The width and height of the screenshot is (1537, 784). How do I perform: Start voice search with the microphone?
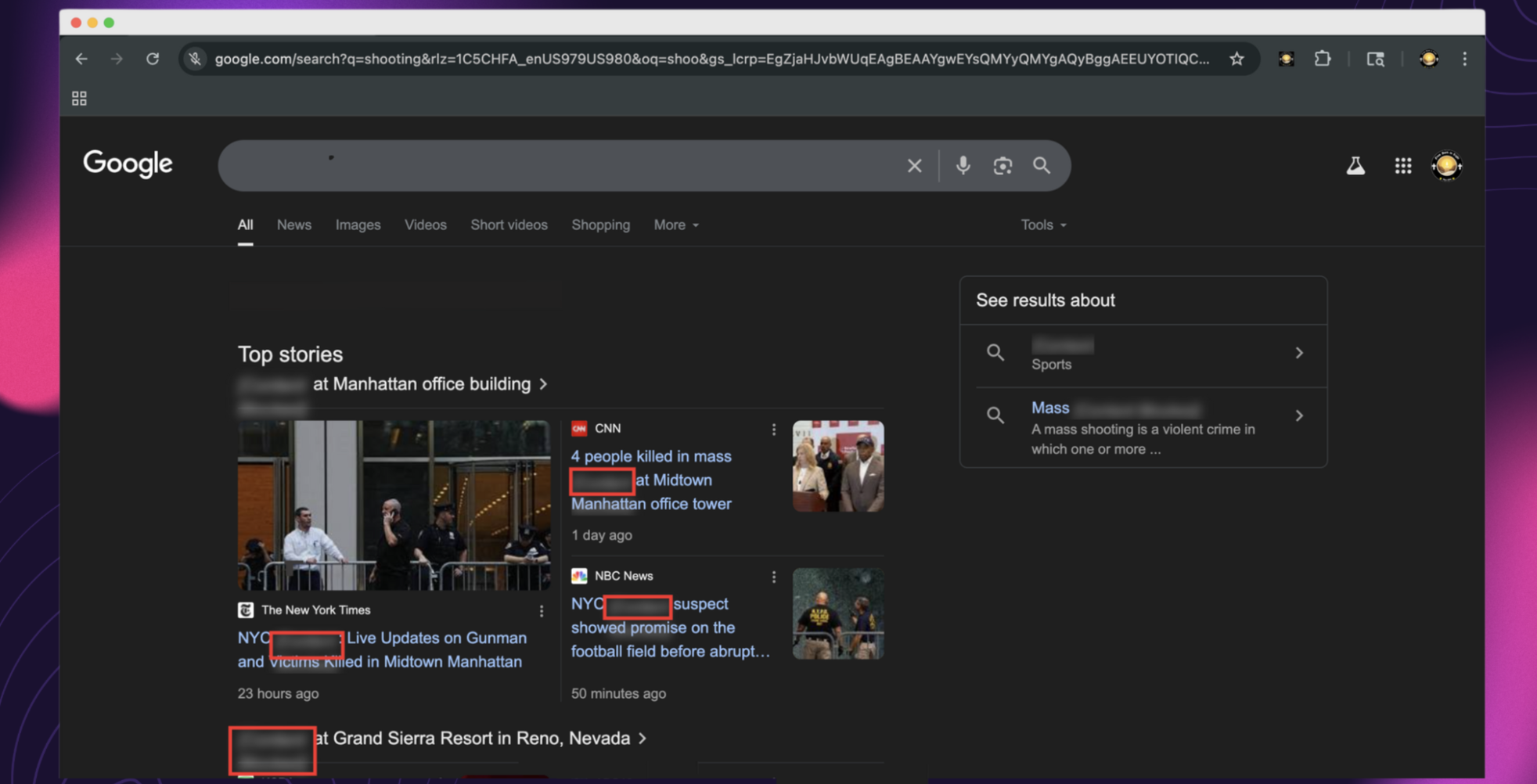pyautogui.click(x=963, y=166)
